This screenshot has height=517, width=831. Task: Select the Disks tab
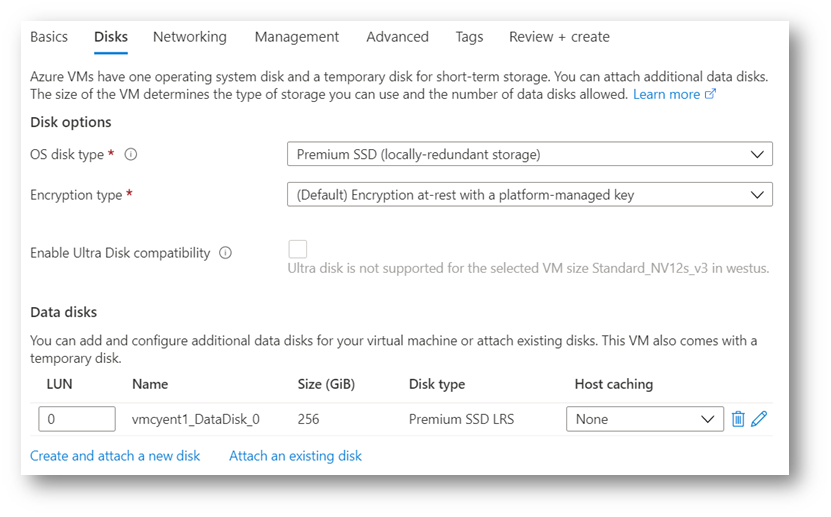[x=111, y=37]
